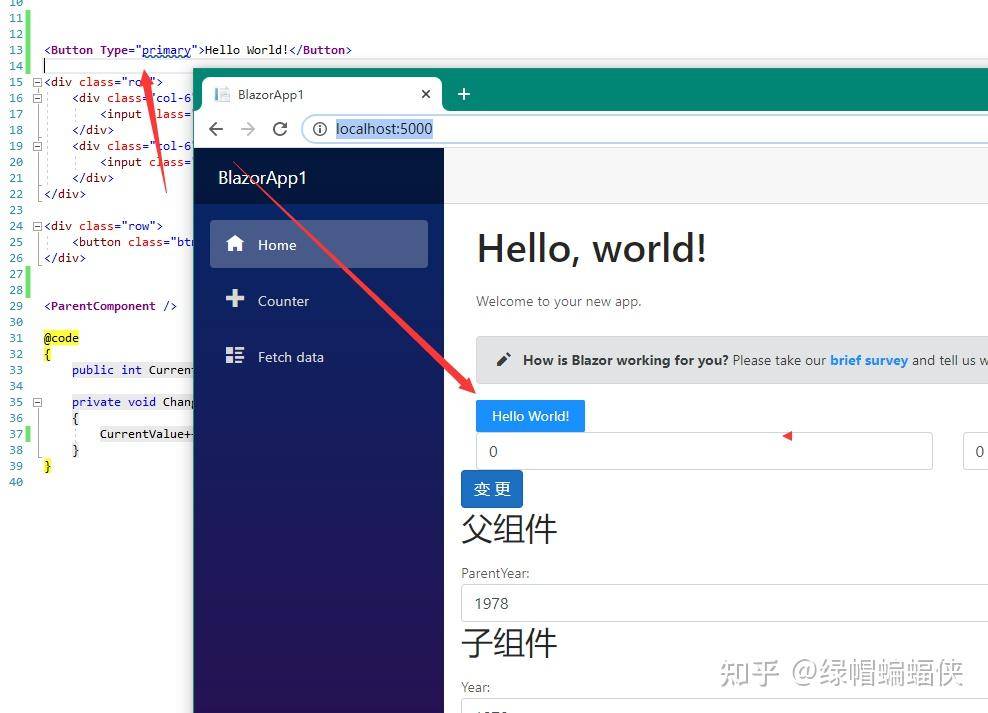Open the brief survey link
This screenshot has height=713, width=988.
tap(868, 360)
